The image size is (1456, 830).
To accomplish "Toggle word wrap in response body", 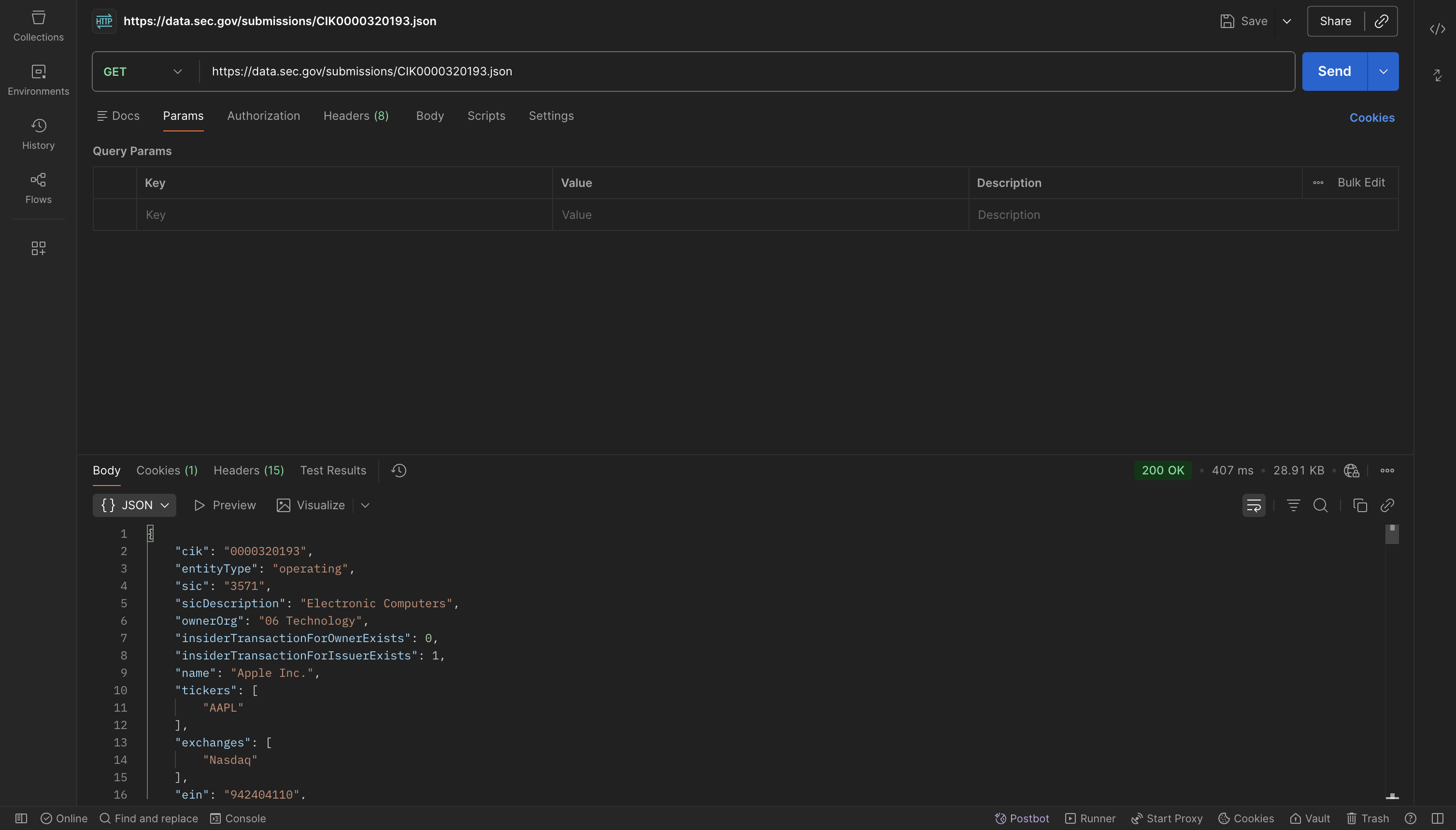I will click(1254, 505).
